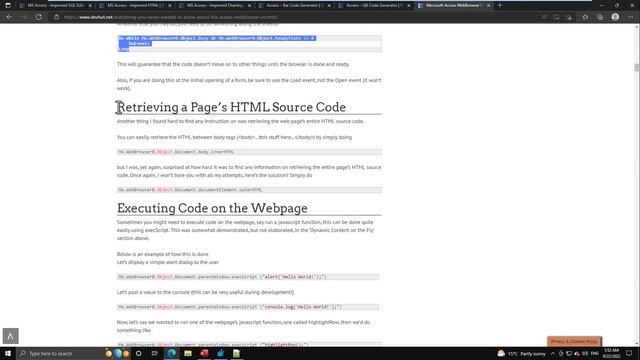Open the browser tab actions menu
The image size is (640, 360).
(x=8, y=5)
